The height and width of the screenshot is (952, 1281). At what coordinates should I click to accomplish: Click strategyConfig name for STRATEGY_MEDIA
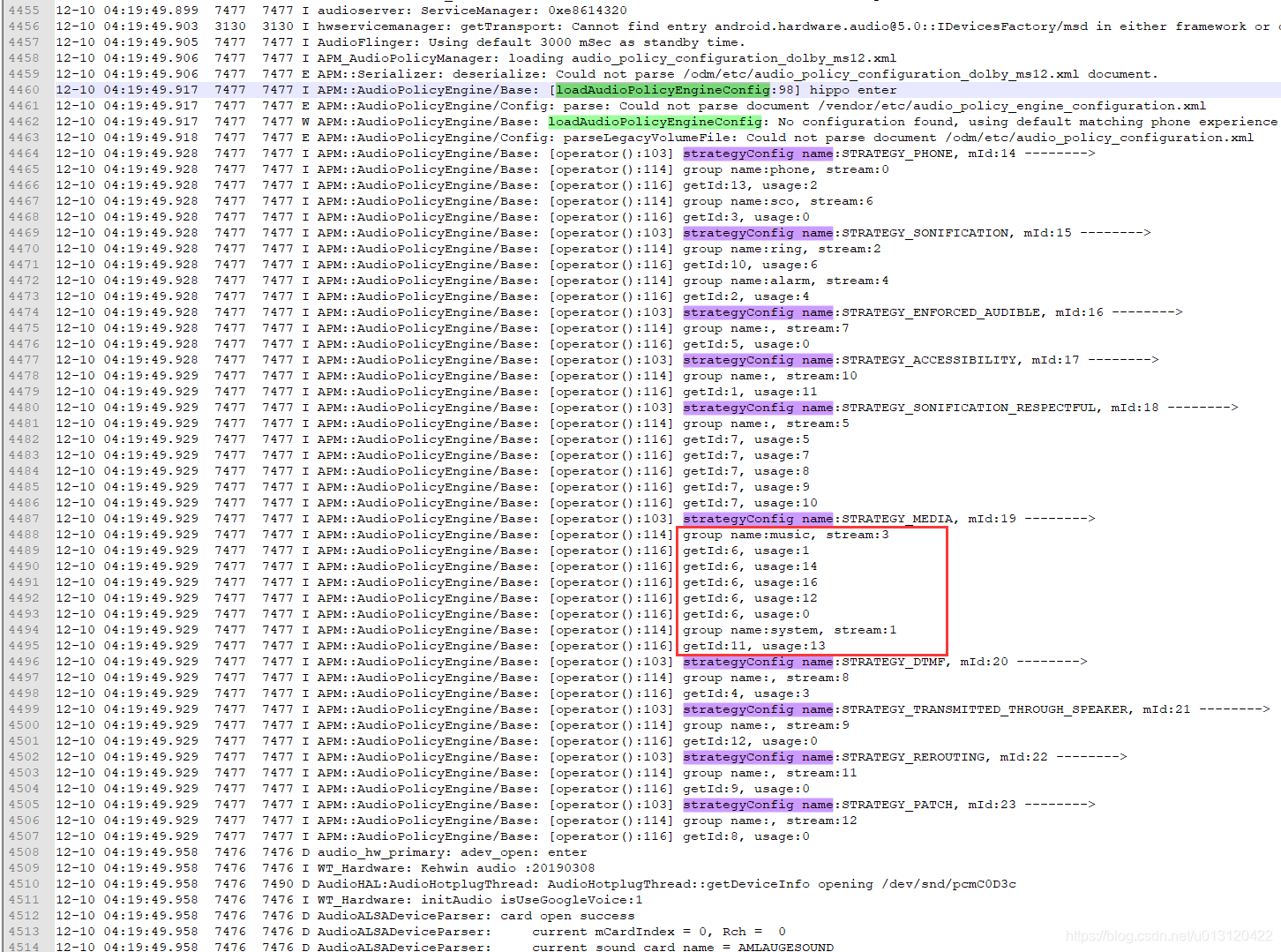pos(758,519)
